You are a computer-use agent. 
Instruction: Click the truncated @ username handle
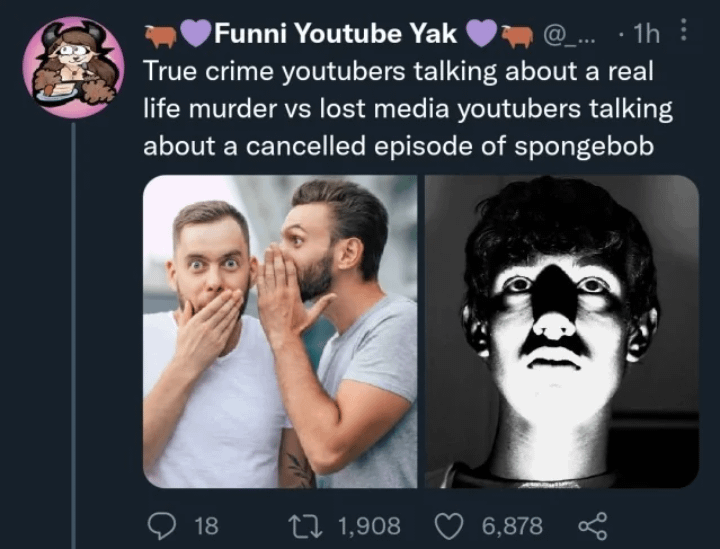coord(567,34)
